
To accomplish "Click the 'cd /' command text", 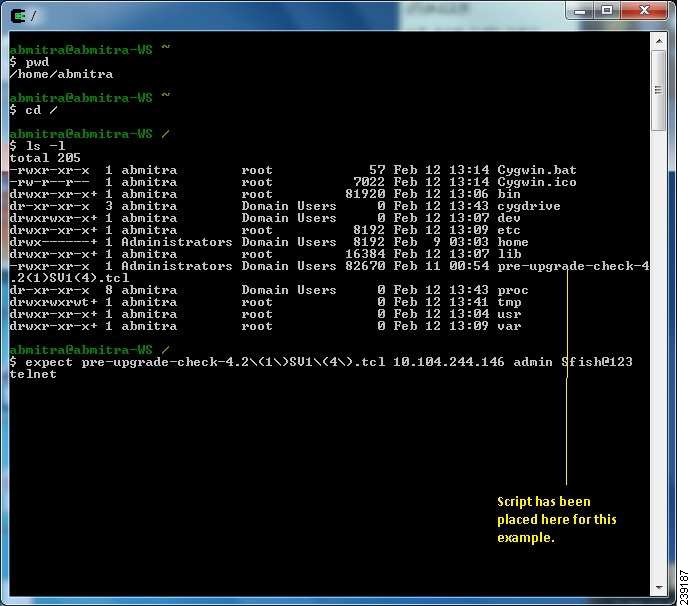I will tap(41, 110).
